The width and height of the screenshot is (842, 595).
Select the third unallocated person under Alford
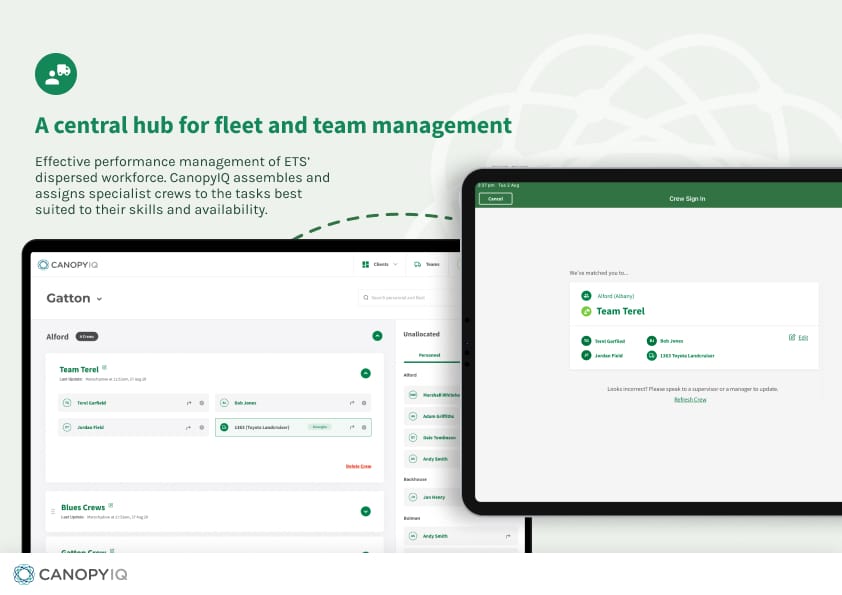point(432,438)
